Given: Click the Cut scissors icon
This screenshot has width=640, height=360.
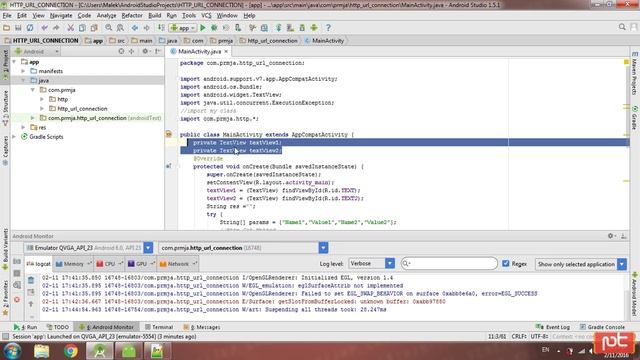Looking at the screenshot, I should coord(70,28).
